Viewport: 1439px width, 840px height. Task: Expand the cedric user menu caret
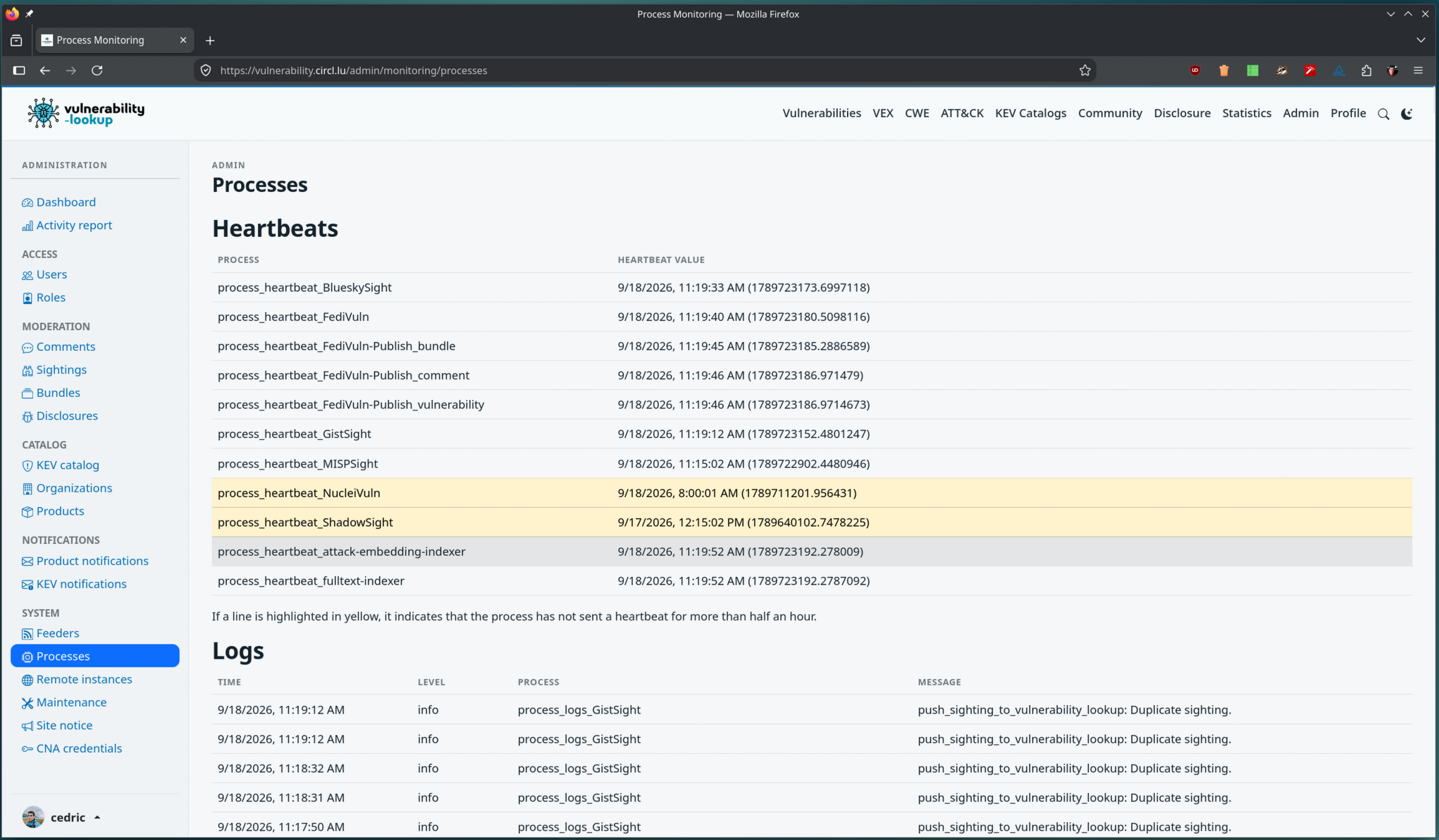[97, 818]
